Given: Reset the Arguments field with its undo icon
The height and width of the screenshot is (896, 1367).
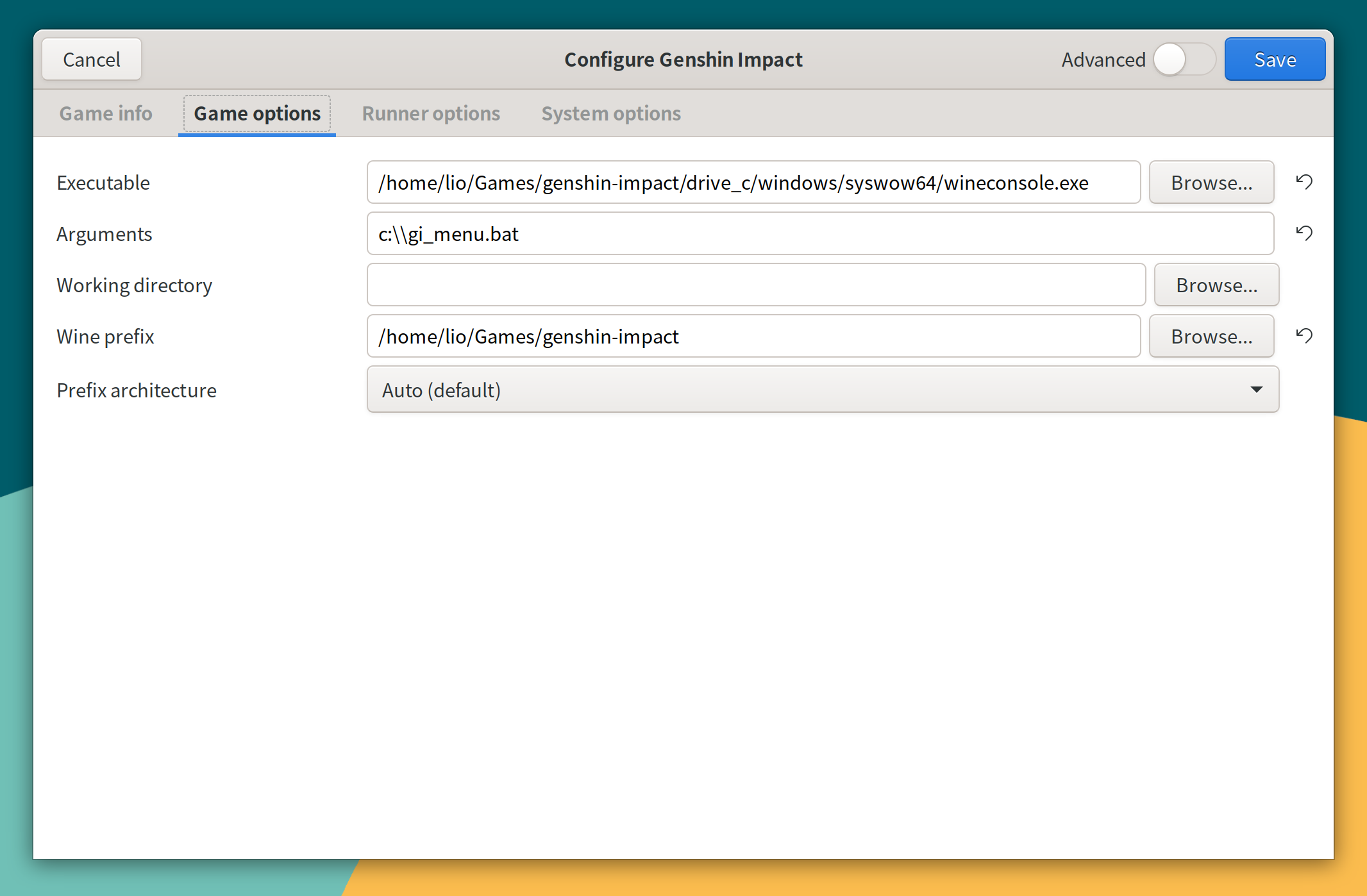Looking at the screenshot, I should tap(1304, 233).
